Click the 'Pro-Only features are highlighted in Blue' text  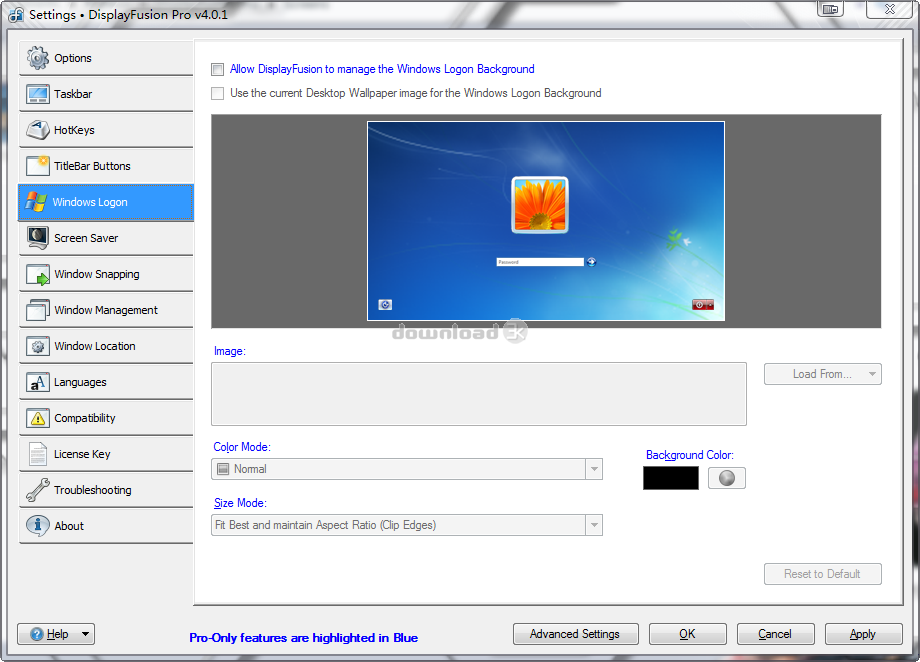pos(303,638)
